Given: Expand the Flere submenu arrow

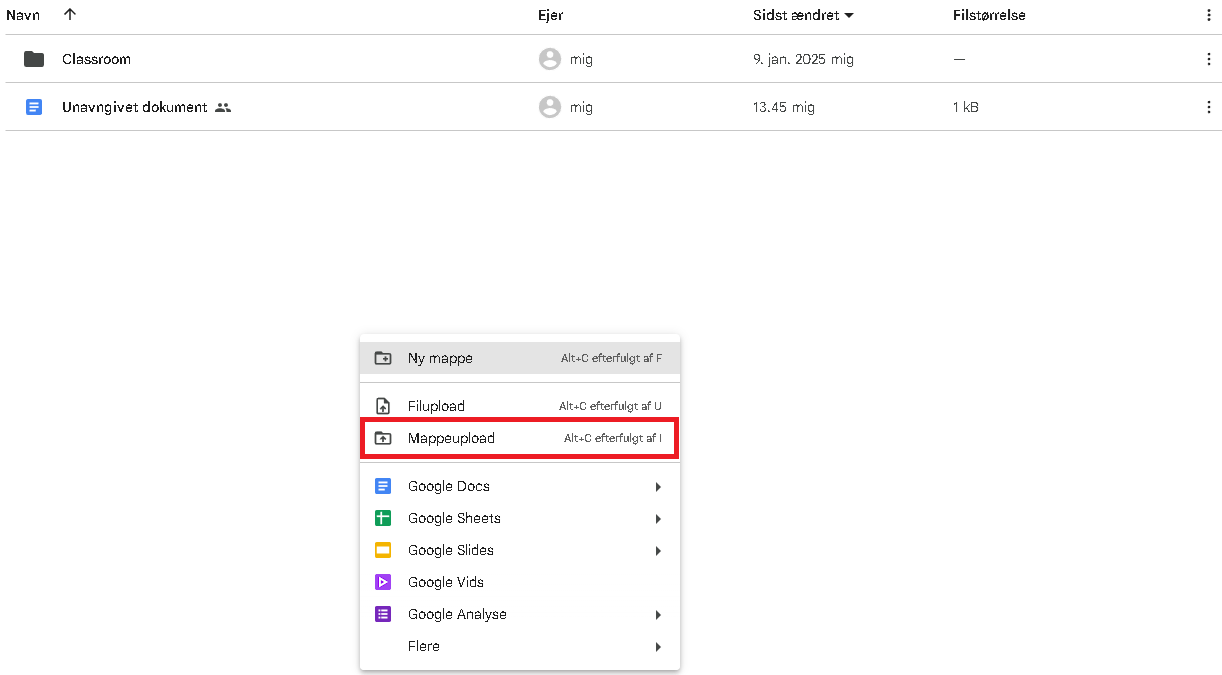Looking at the screenshot, I should pyautogui.click(x=658, y=647).
